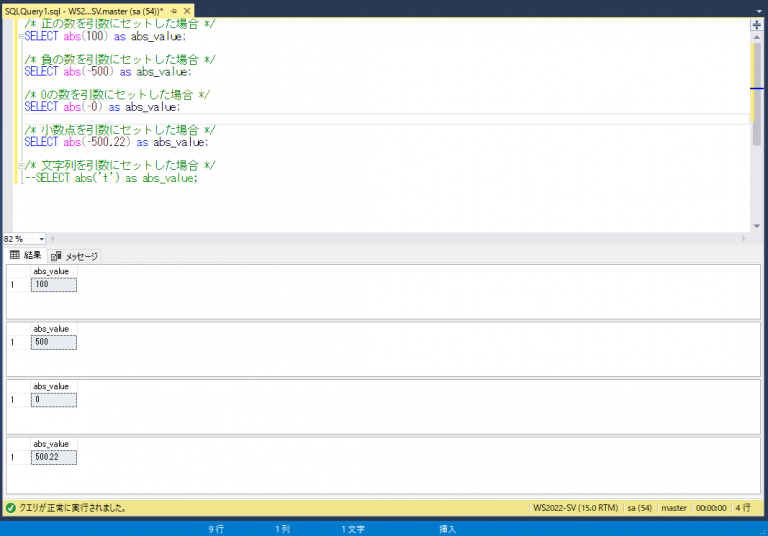Select result cell with value 100

[54, 285]
